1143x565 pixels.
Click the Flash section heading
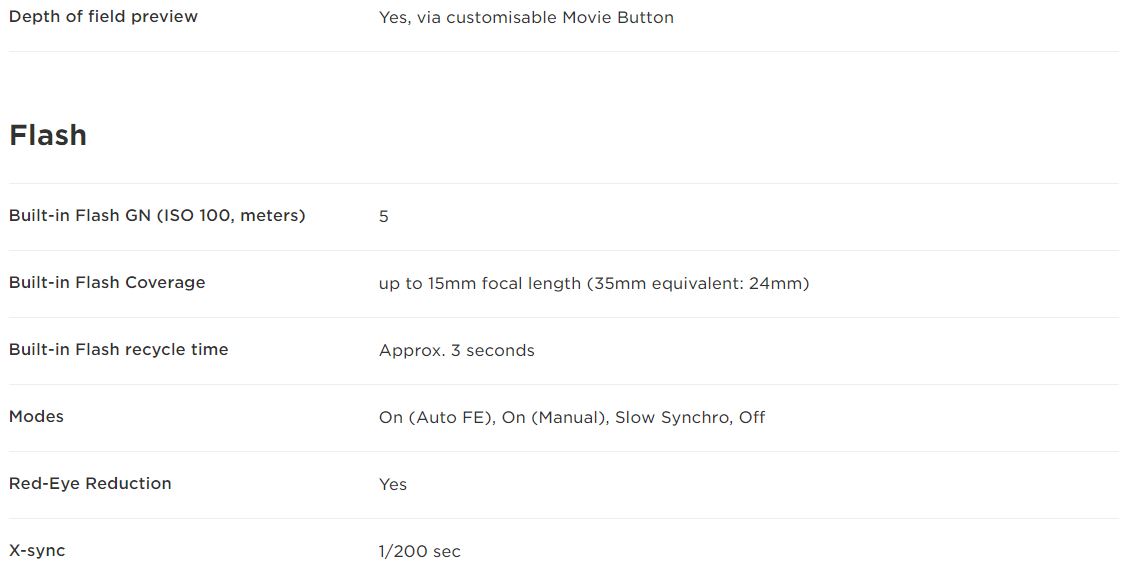pos(48,136)
